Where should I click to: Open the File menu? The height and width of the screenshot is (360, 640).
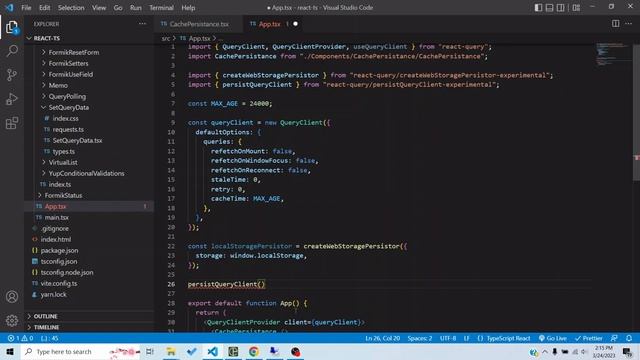click(26, 7)
